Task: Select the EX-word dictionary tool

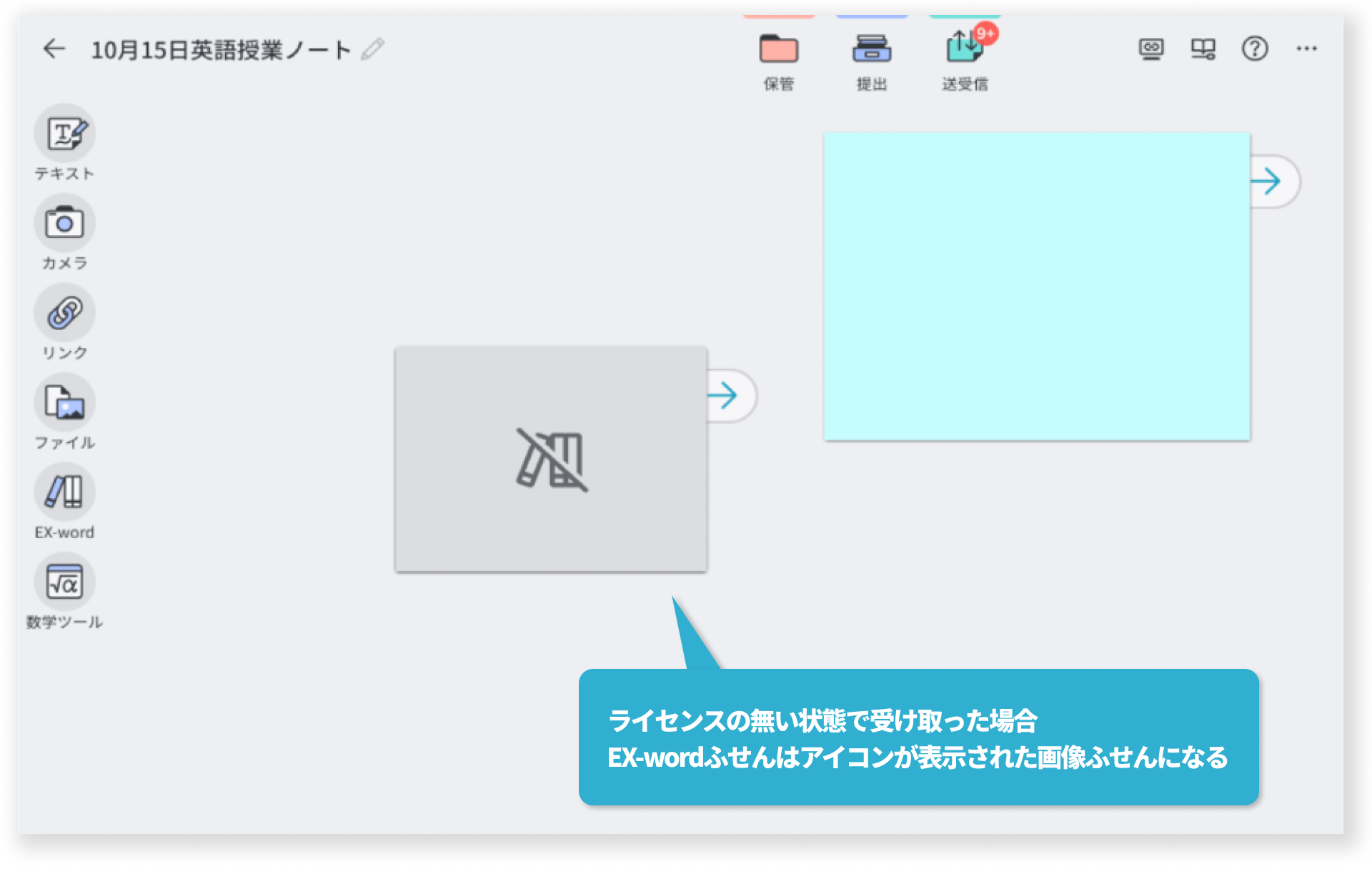Action: pos(64,502)
